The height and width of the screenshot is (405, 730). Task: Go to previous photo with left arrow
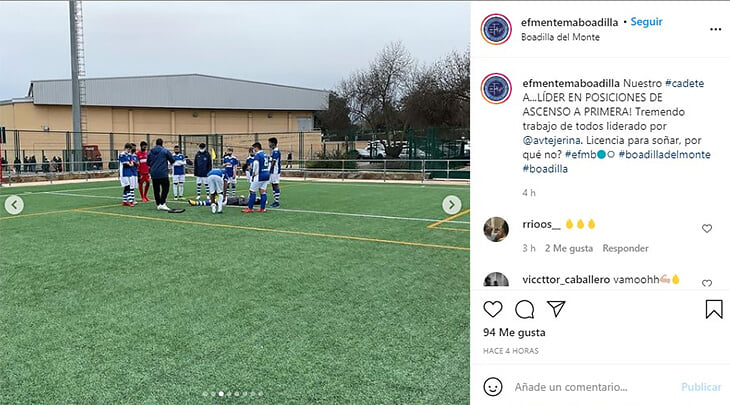(x=14, y=204)
